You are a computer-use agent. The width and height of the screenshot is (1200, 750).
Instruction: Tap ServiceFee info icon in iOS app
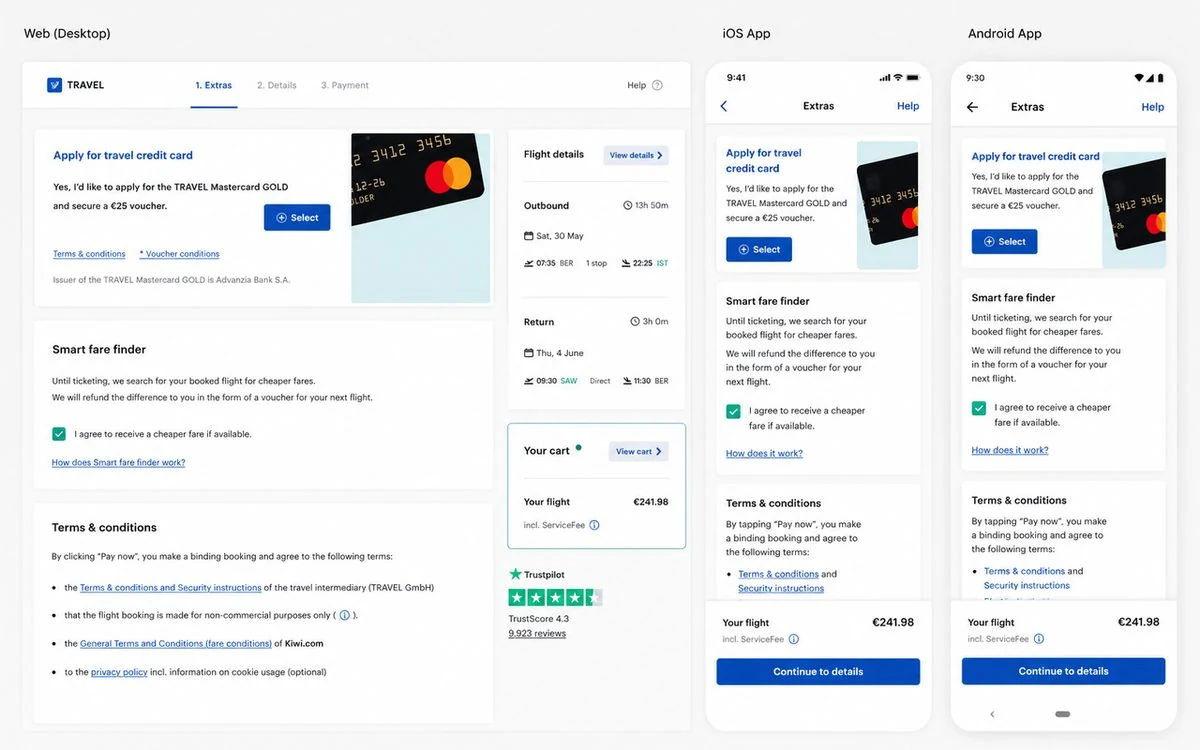pyautogui.click(x=794, y=639)
